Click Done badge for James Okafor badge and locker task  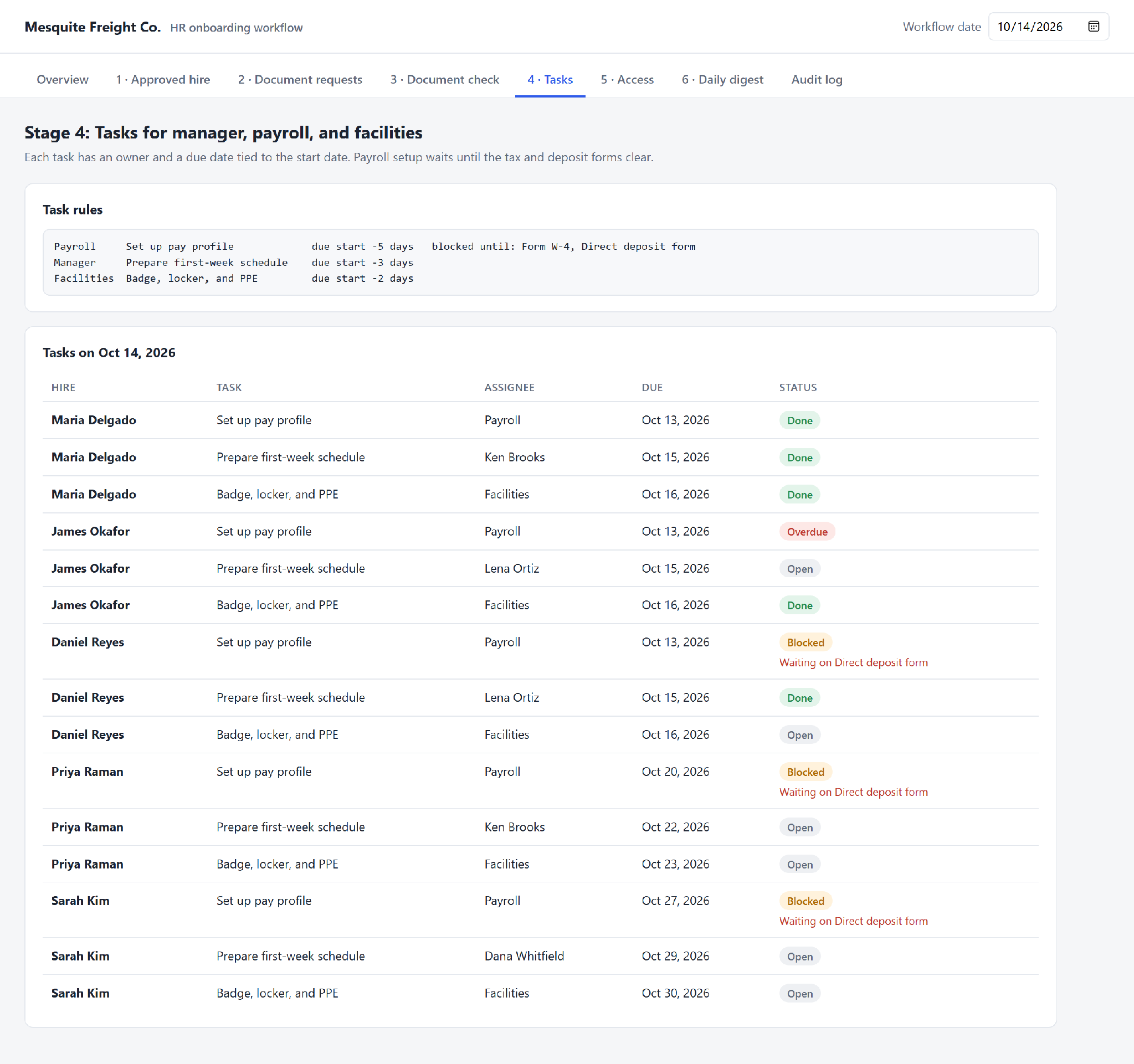point(799,605)
